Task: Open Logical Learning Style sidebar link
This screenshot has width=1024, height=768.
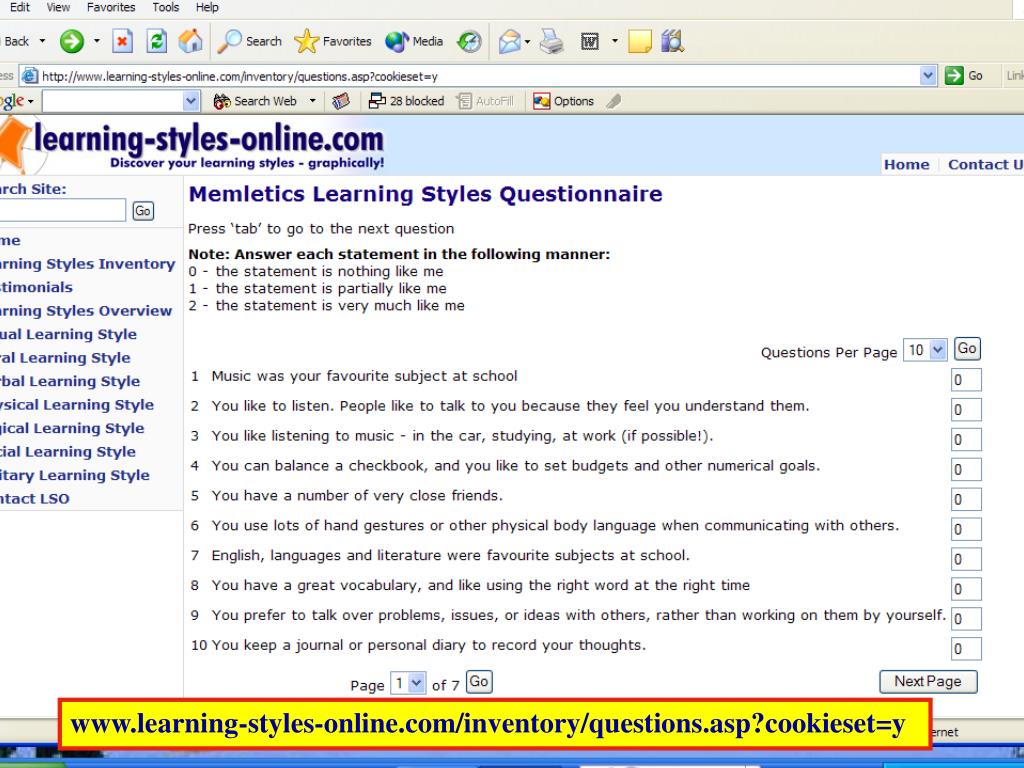Action: [x=72, y=428]
